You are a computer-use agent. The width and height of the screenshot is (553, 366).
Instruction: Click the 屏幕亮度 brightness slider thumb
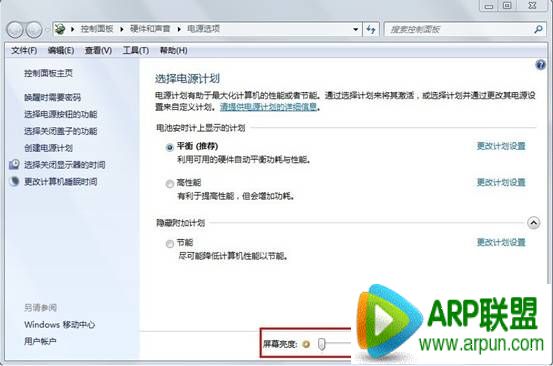coord(321,344)
